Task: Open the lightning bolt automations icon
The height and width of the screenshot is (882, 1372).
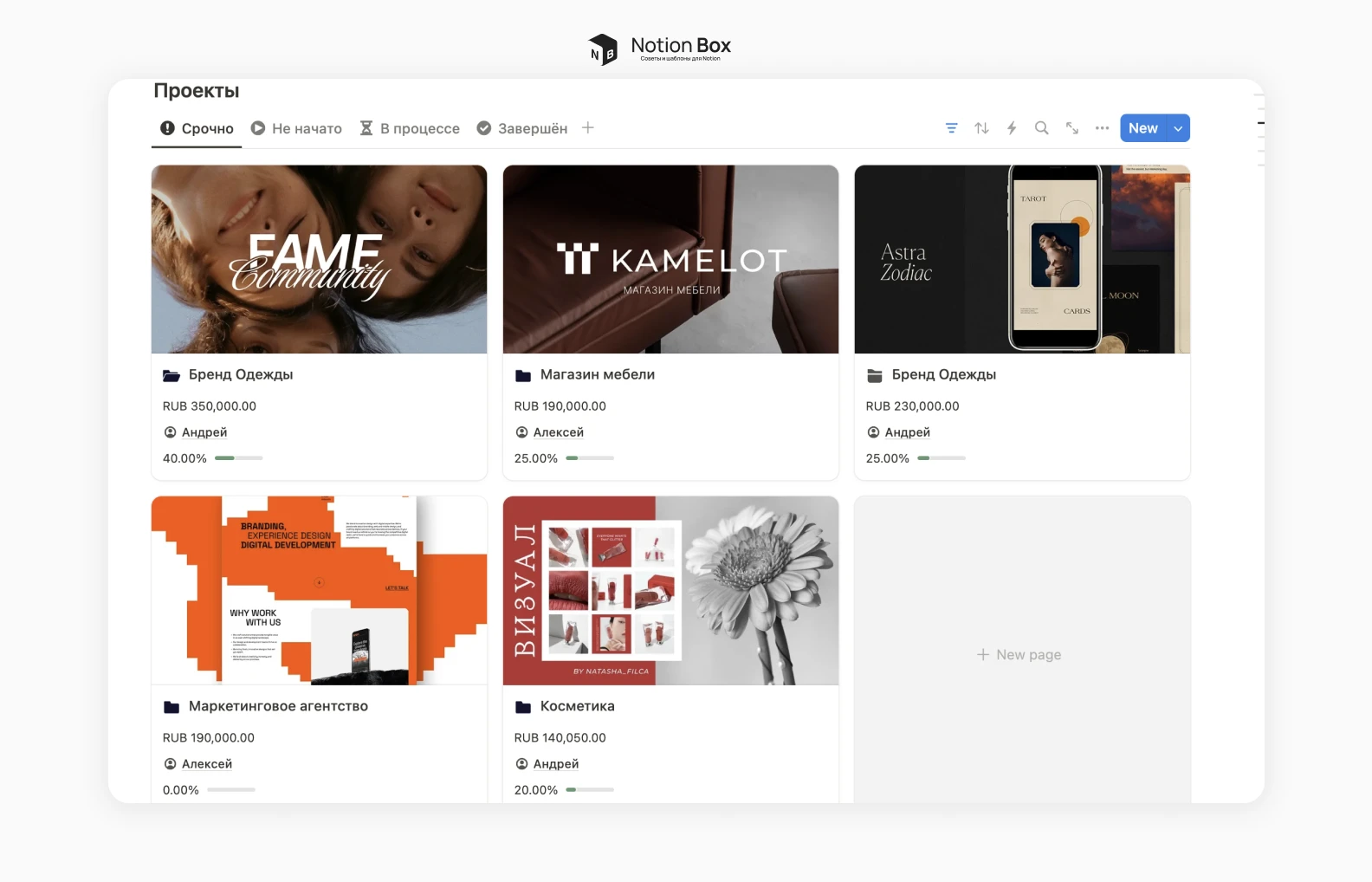Action: click(1012, 128)
